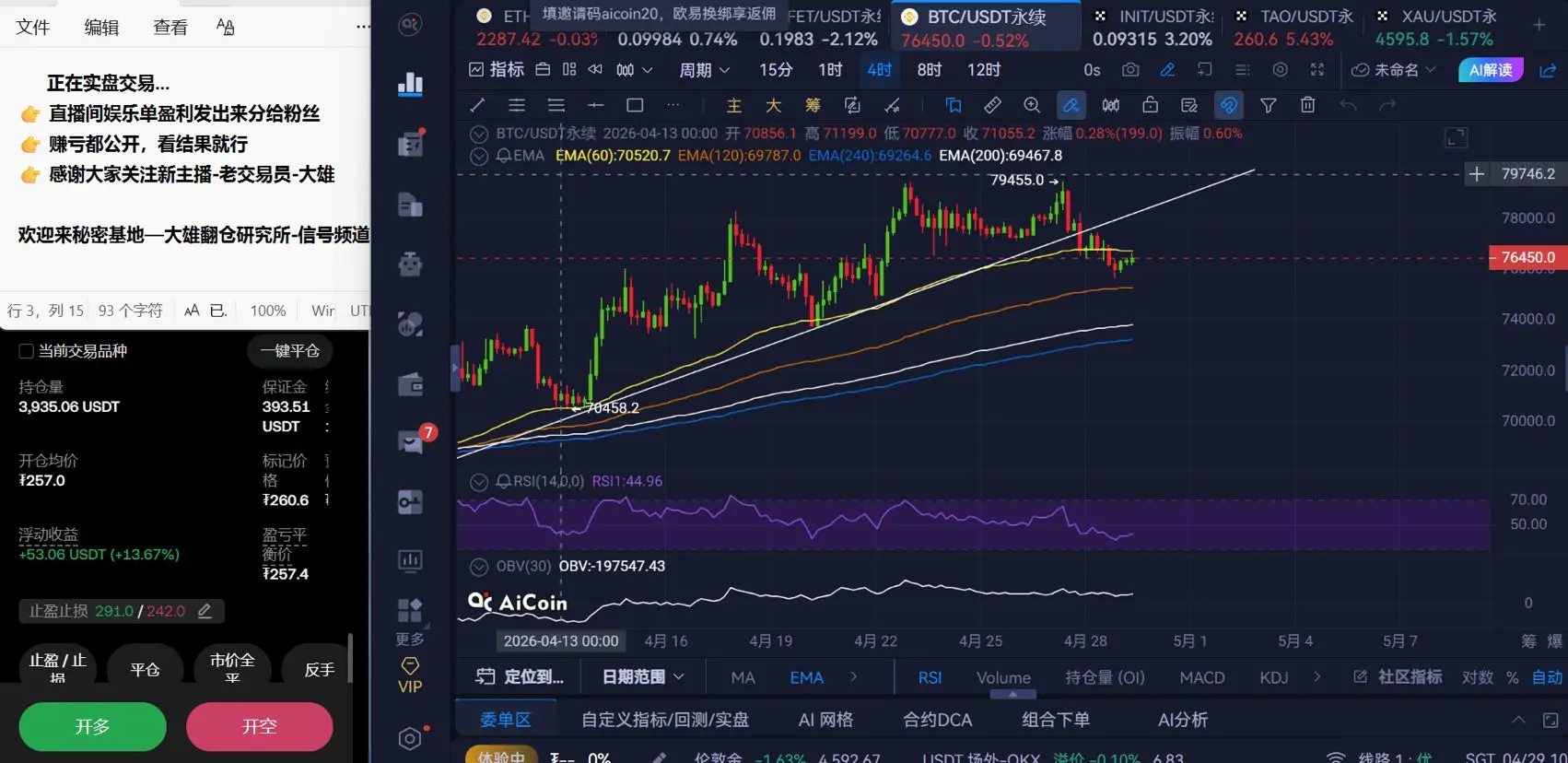1568x763 pixels.
Task: Collapse the OBV indicator panel
Action: [479, 566]
